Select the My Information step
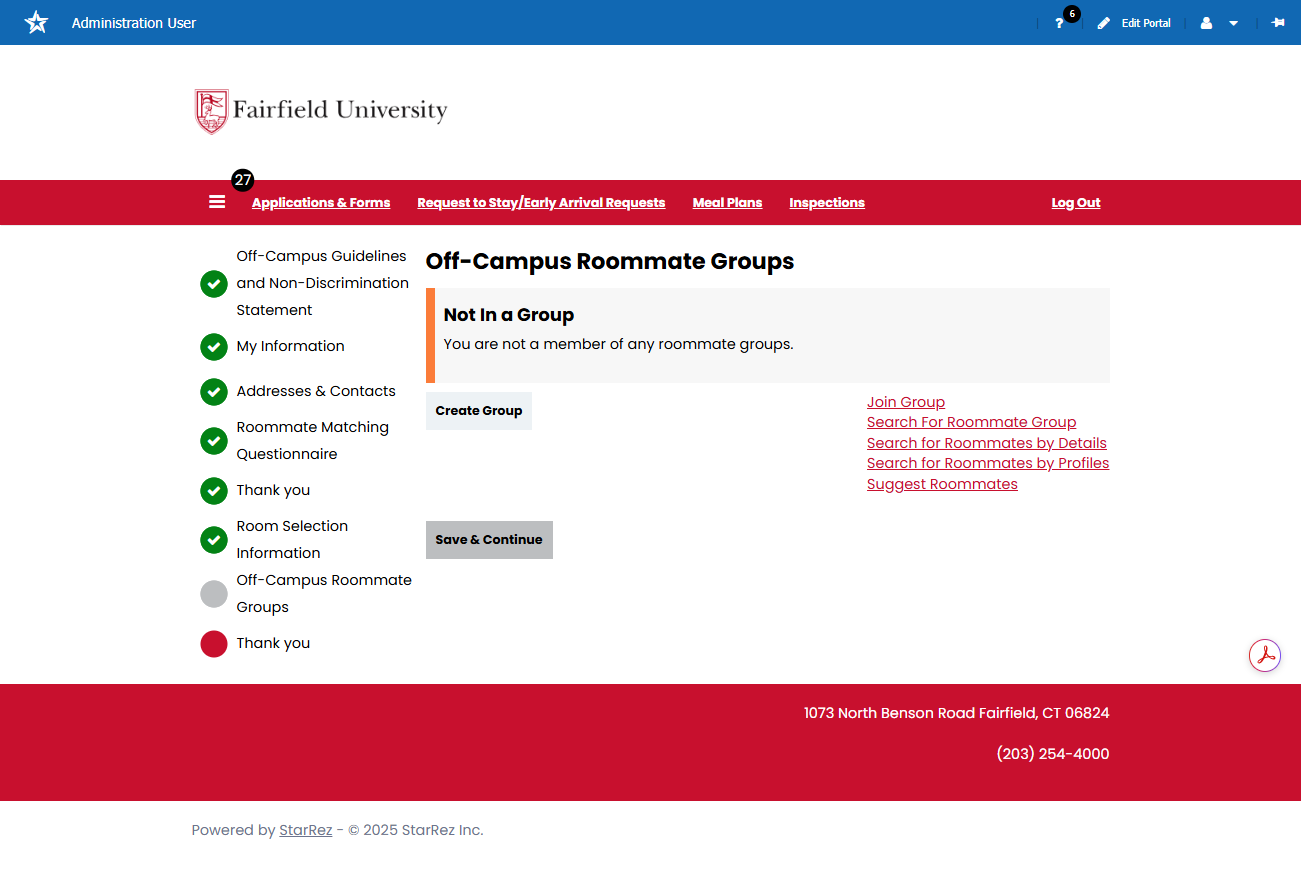This screenshot has height=881, width=1301. (x=290, y=346)
